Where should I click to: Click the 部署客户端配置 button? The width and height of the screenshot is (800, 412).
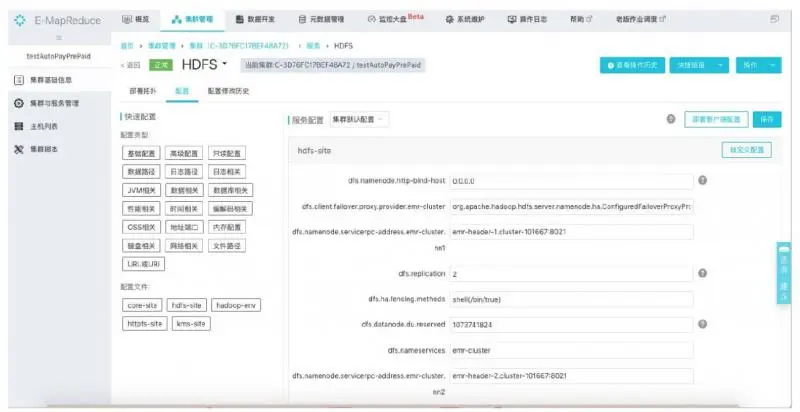coord(716,119)
